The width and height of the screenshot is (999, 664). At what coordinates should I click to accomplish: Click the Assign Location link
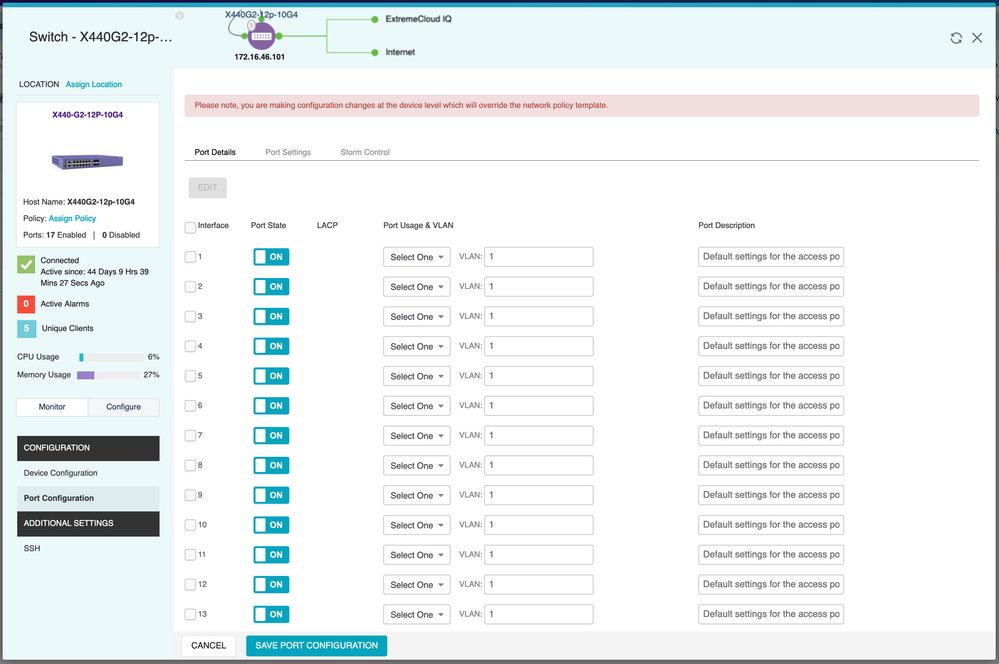click(x=94, y=84)
